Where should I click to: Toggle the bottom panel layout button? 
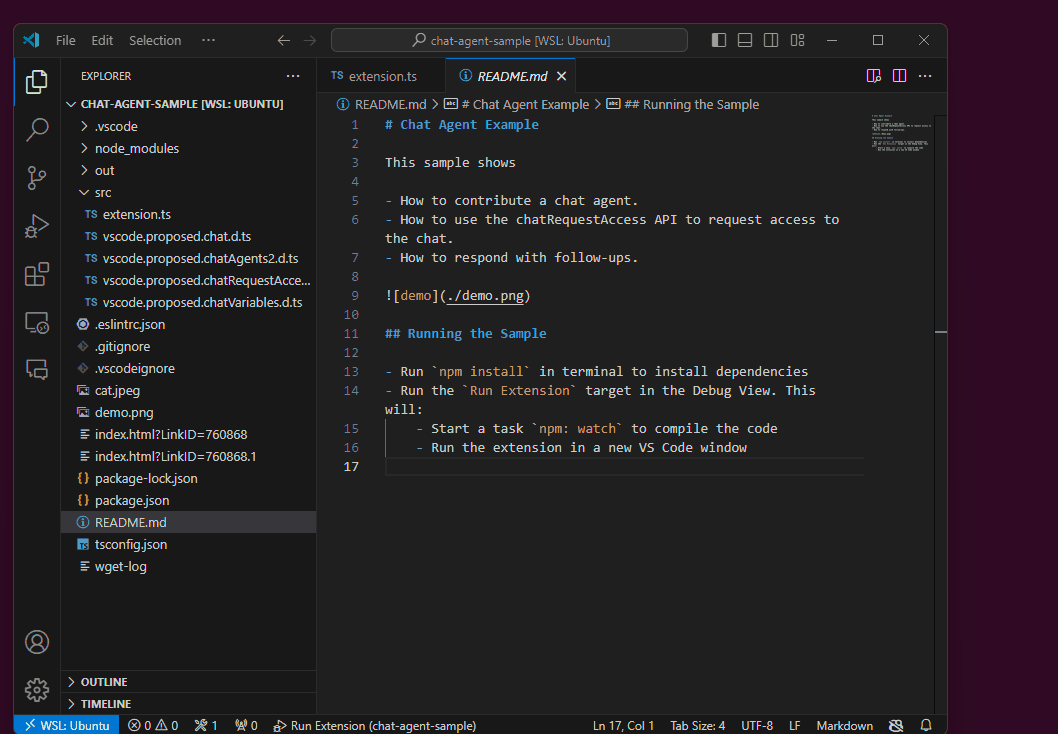[x=745, y=40]
